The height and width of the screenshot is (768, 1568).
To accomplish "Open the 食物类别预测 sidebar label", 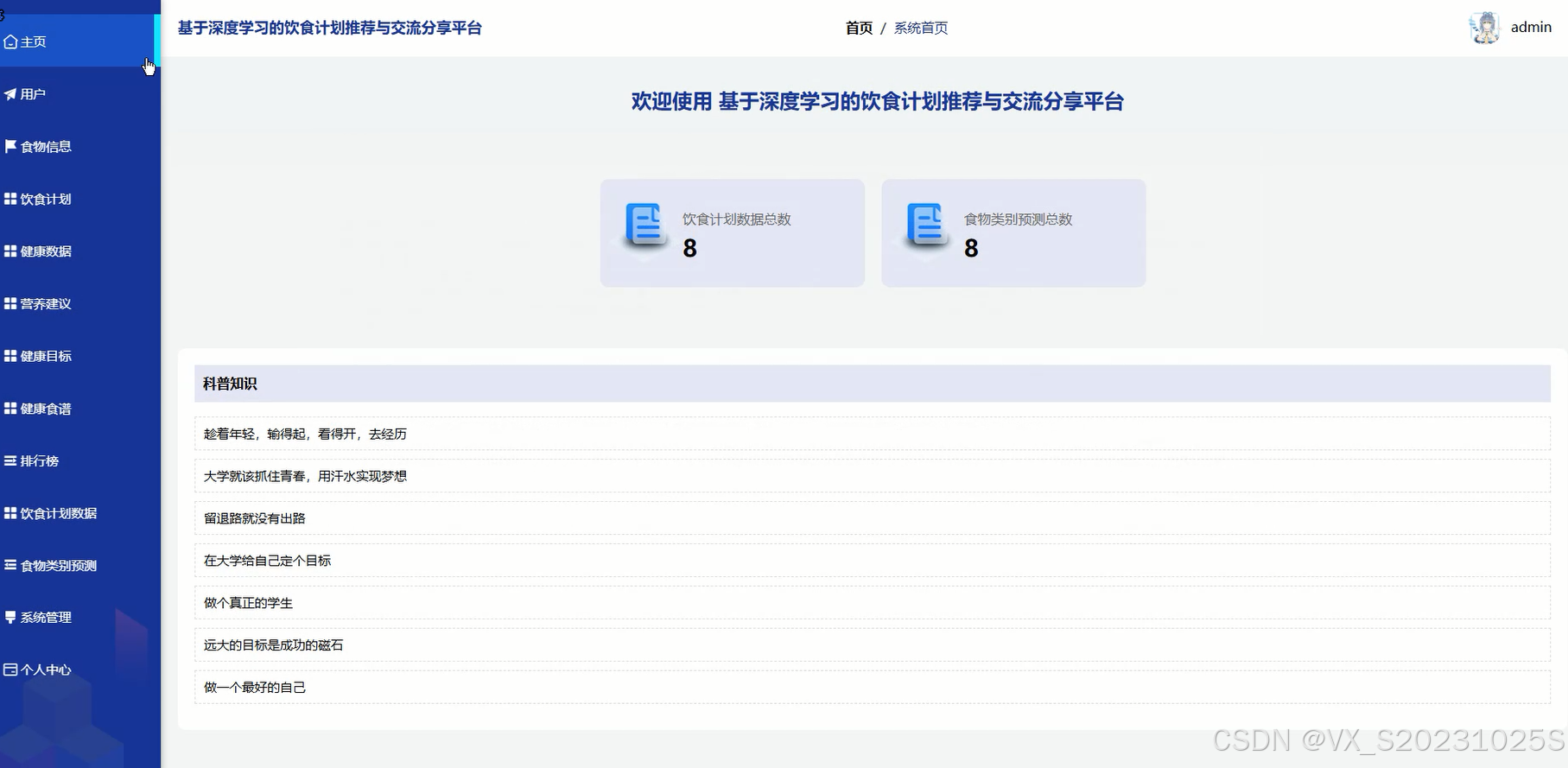I will click(x=59, y=566).
